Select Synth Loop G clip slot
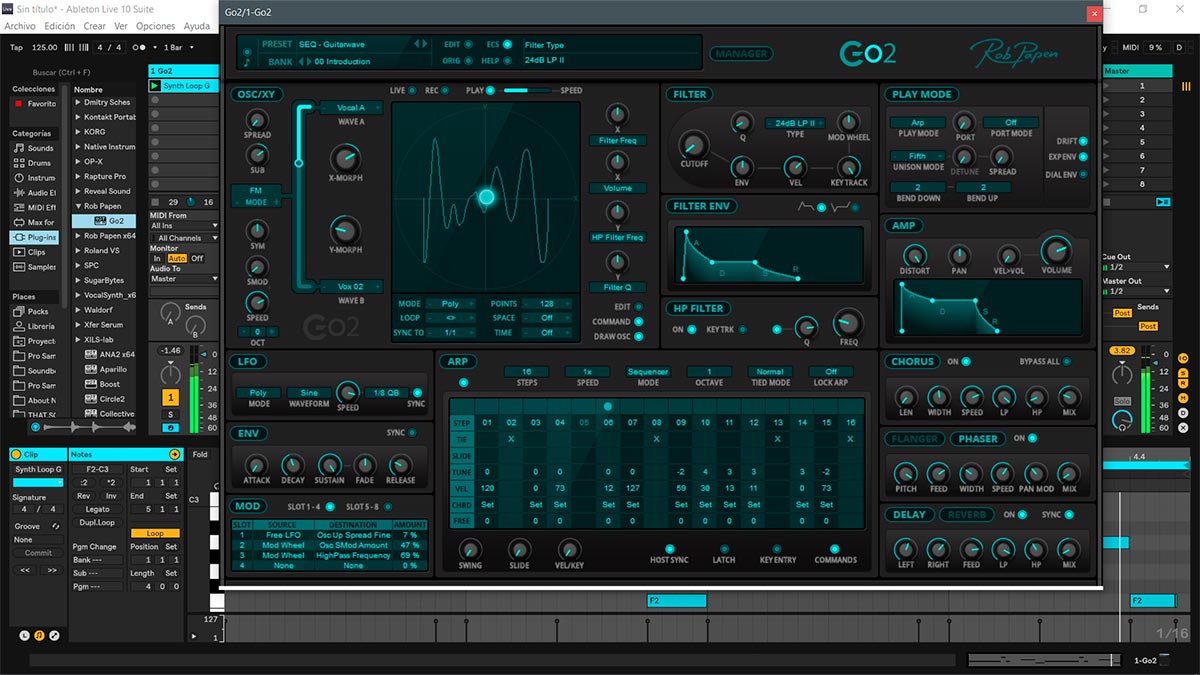1200x675 pixels. point(185,86)
